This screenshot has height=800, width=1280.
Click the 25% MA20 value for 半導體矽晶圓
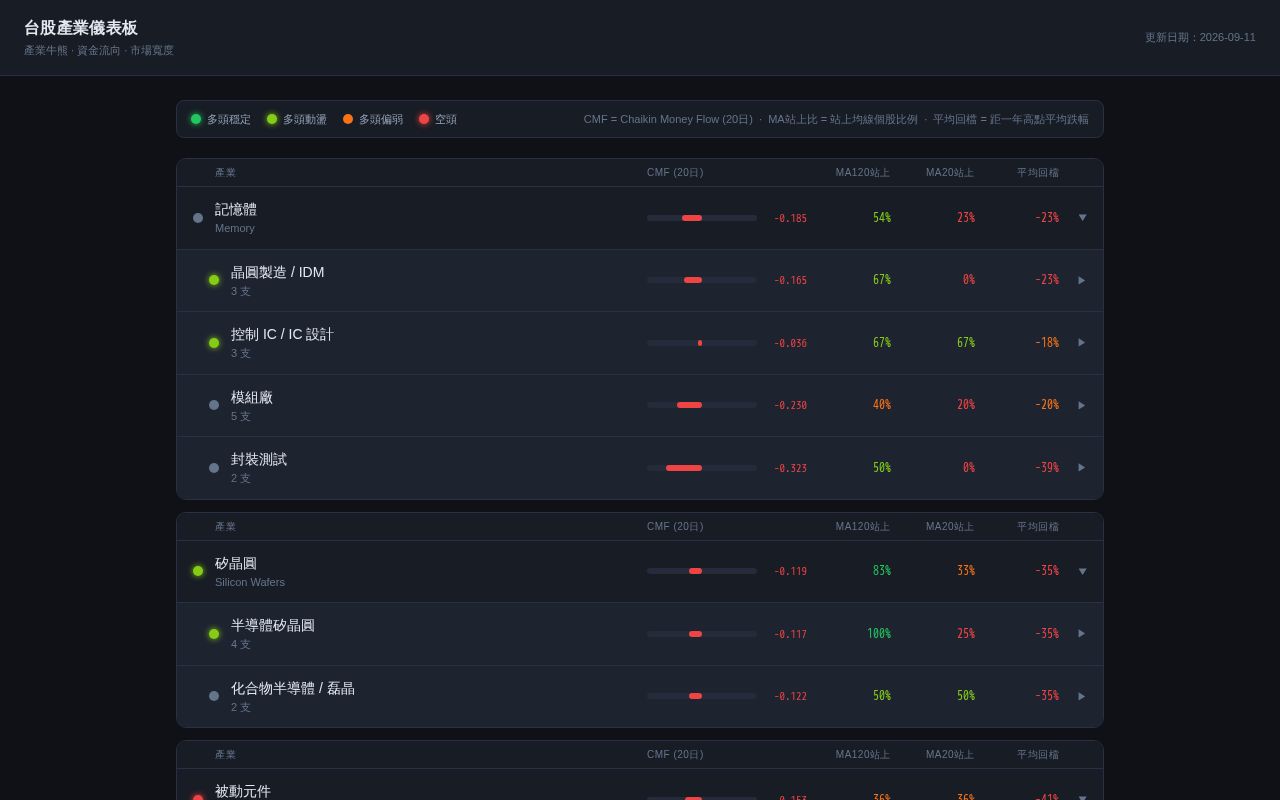[966, 634]
